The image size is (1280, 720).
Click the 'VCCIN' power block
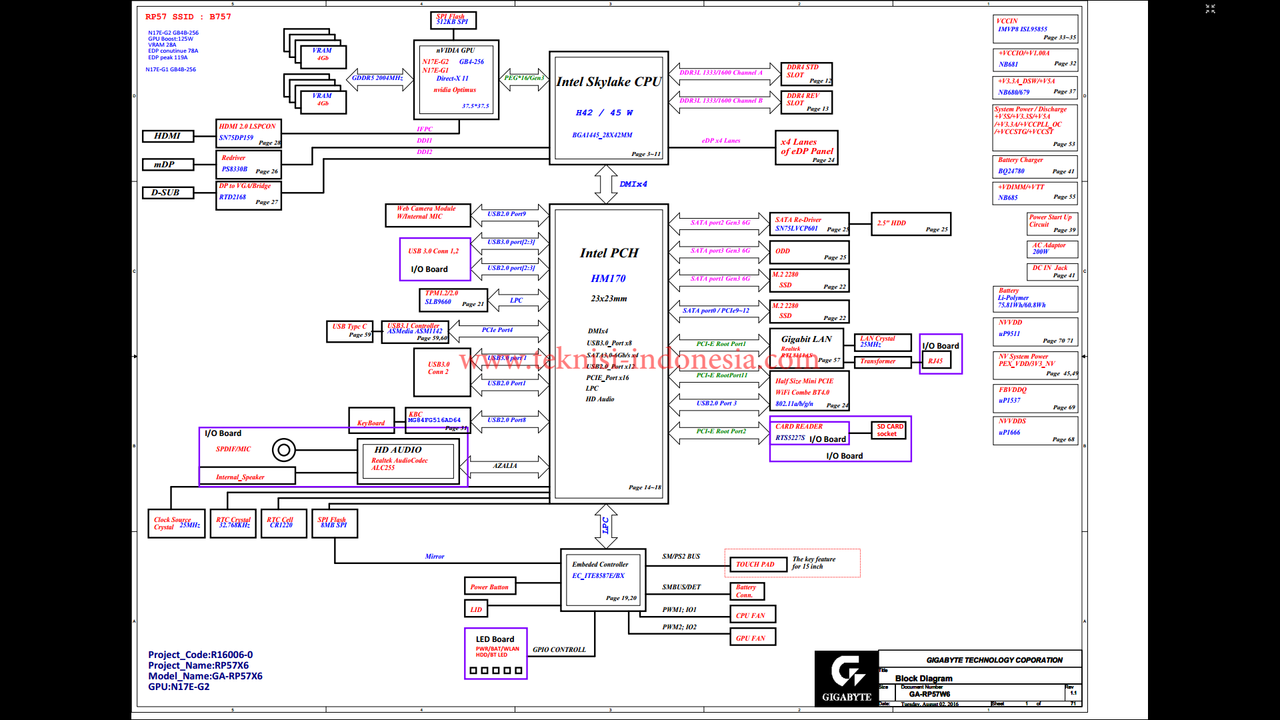point(1036,28)
